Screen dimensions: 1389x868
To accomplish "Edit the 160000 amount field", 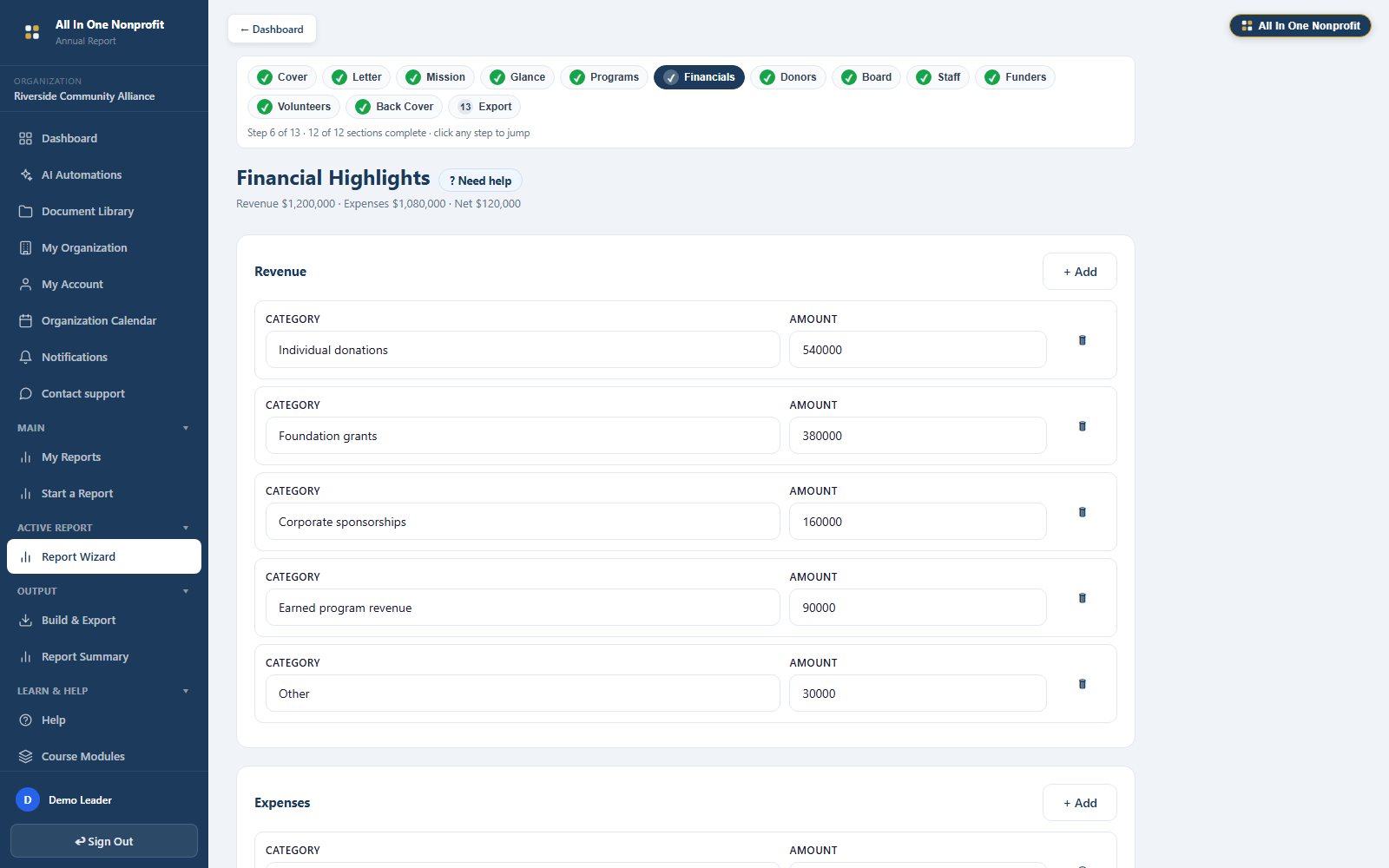I will (918, 522).
